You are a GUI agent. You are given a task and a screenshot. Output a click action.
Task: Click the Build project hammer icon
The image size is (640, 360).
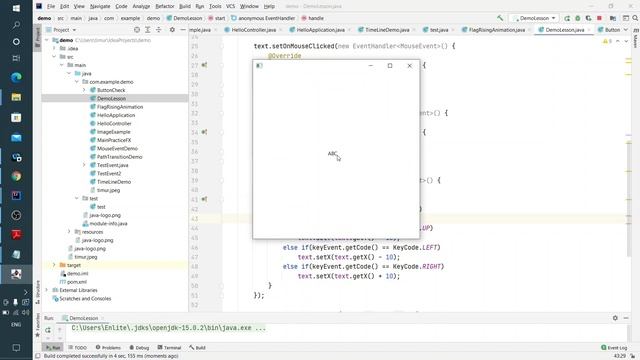click(x=500, y=18)
